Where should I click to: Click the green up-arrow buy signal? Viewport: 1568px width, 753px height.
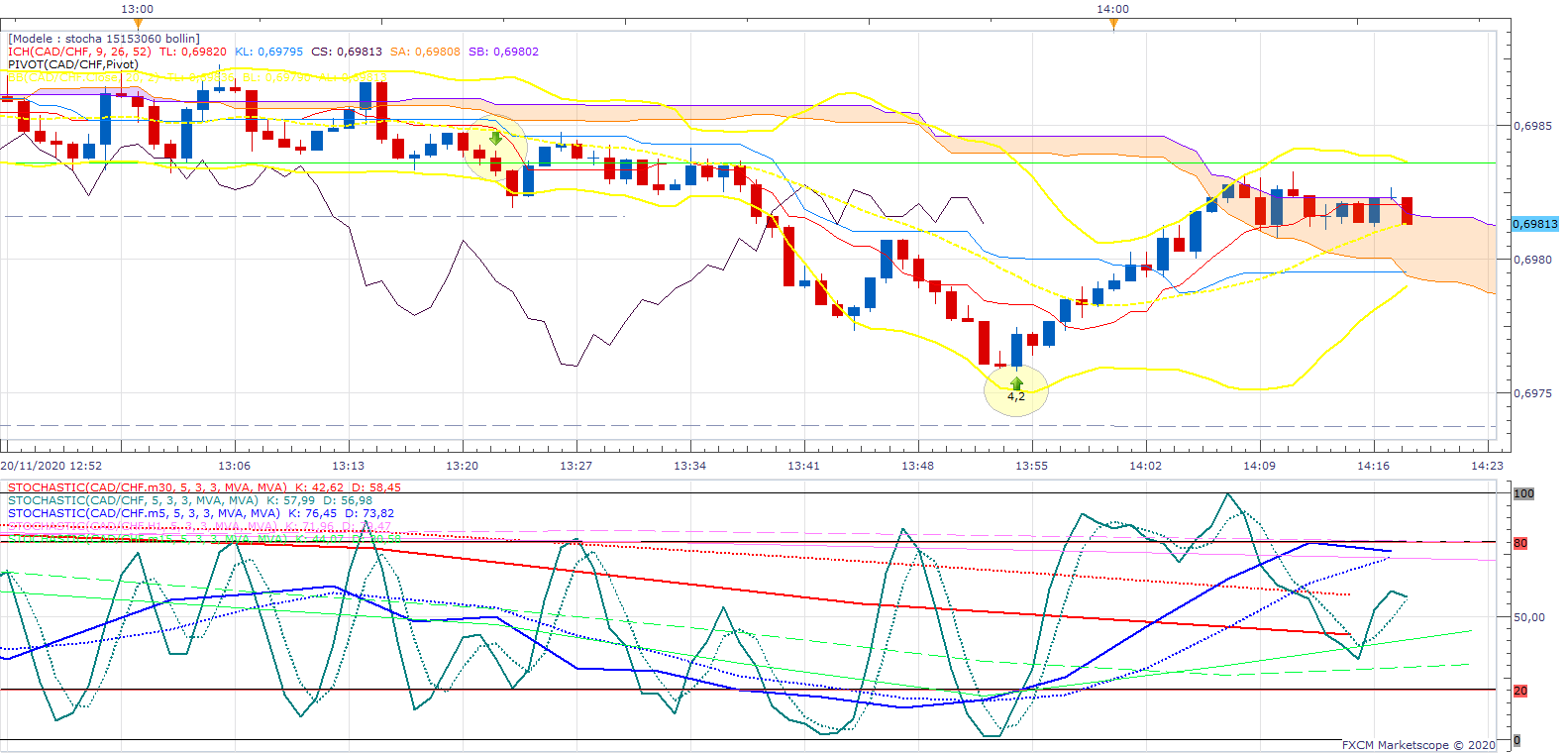[1016, 383]
